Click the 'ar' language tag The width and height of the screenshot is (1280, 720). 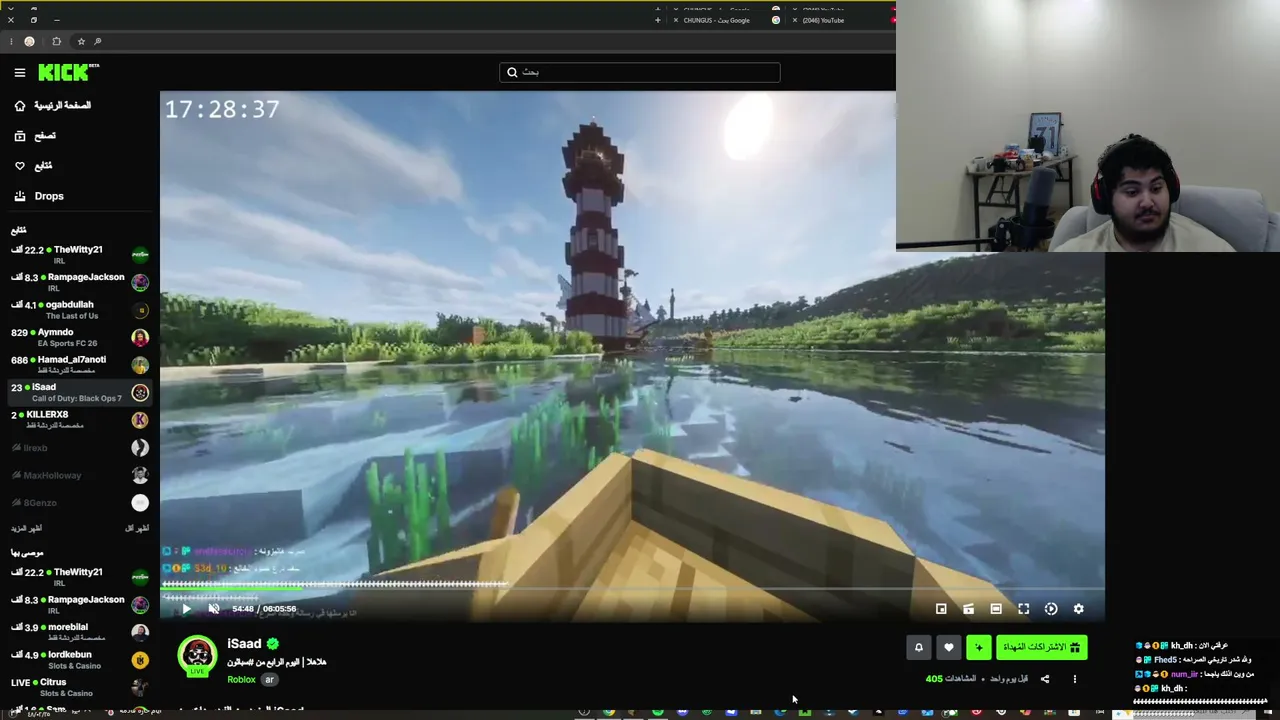coord(269,680)
